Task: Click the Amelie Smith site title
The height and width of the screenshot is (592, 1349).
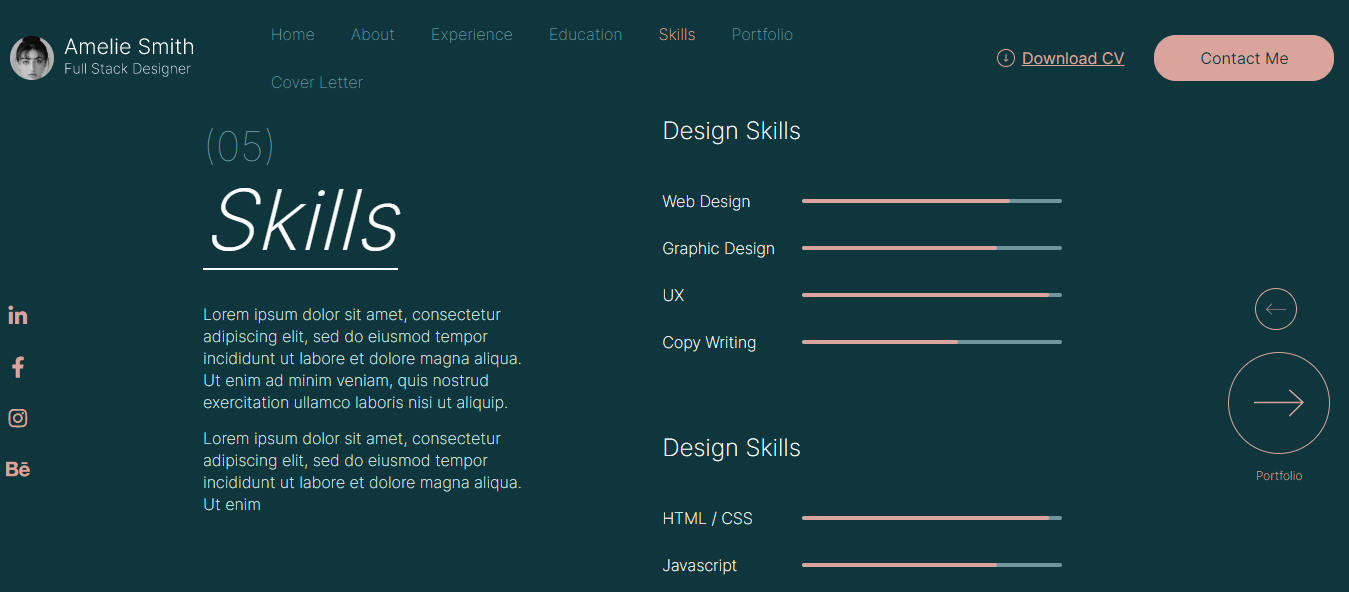Action: (x=129, y=46)
